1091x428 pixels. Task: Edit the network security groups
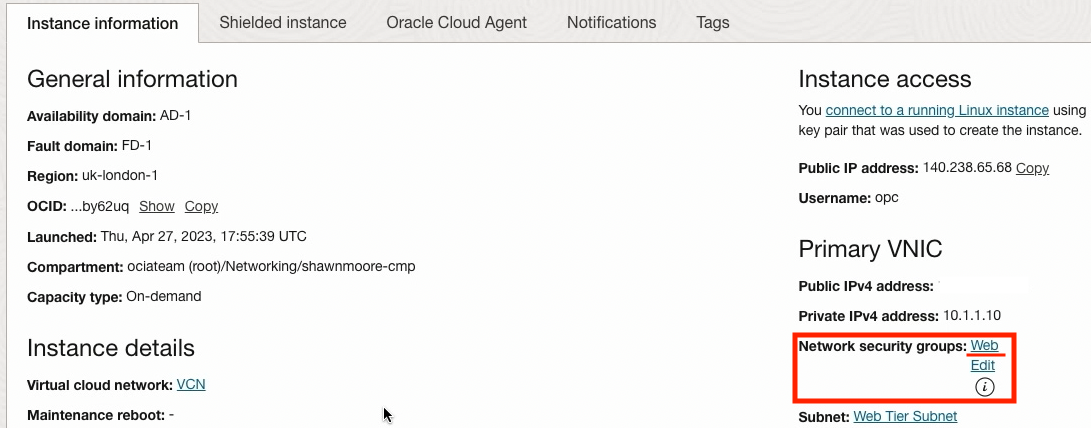[x=983, y=366]
